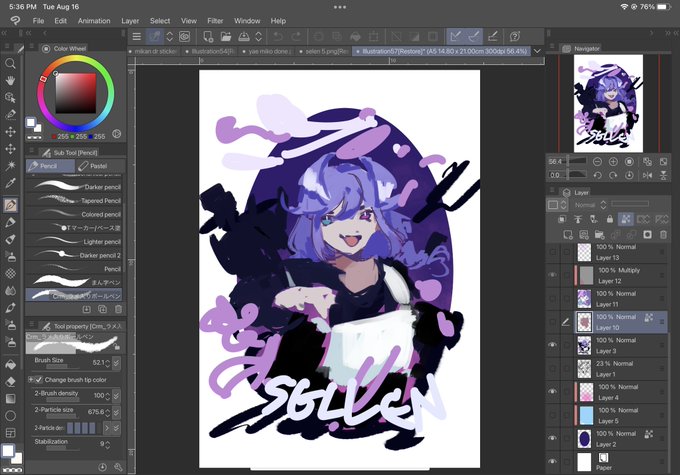680x475 pixels.
Task: Click the Undo arrow icon
Action: (278, 37)
